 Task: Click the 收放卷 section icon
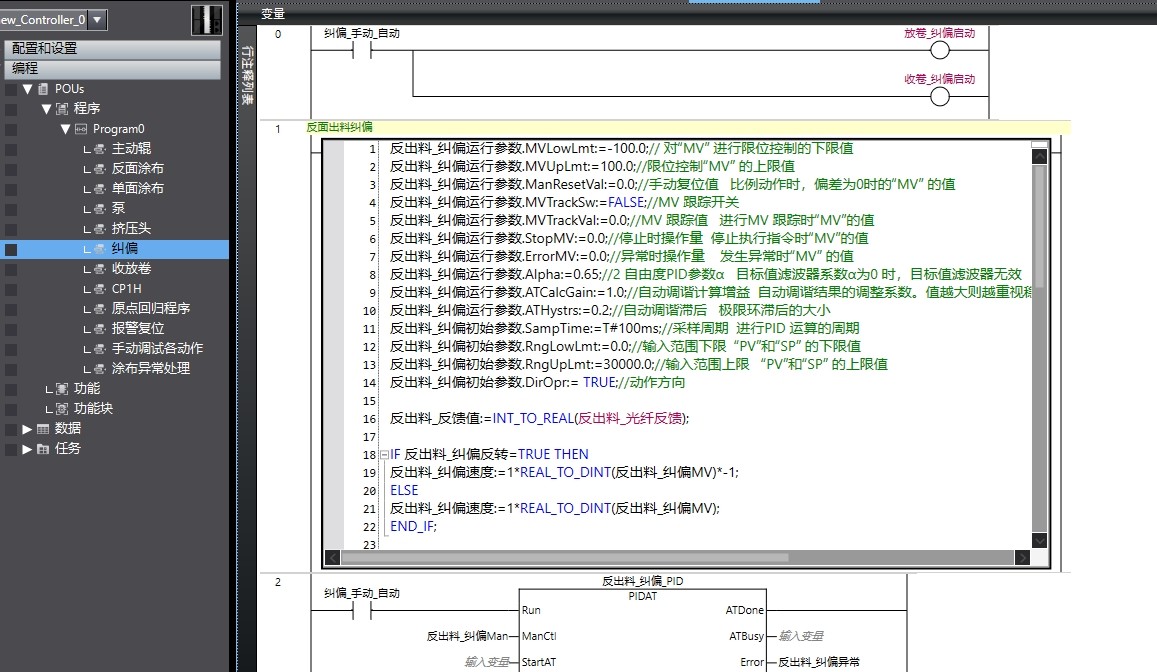tap(100, 269)
